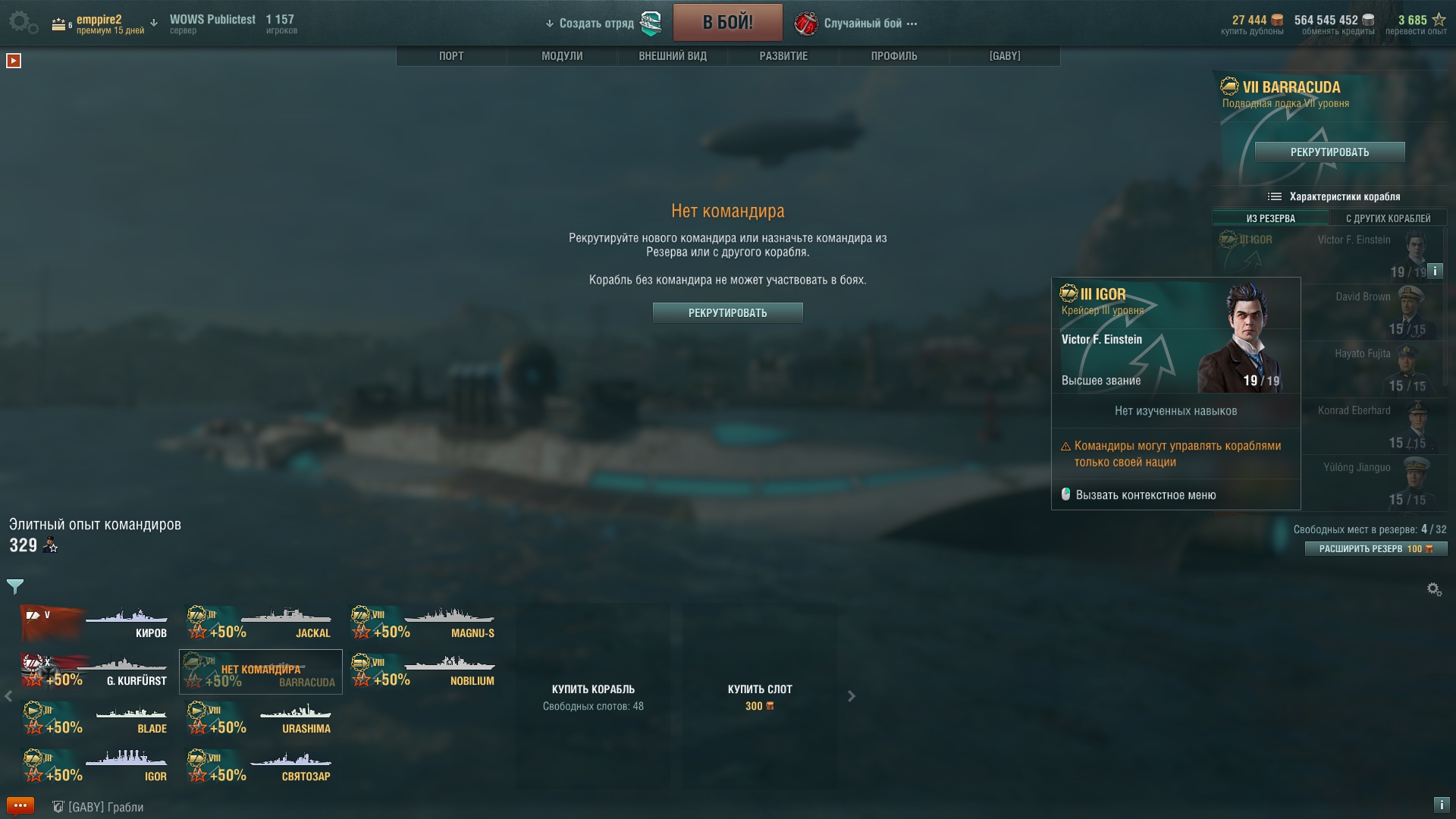This screenshot has height=819, width=1456.
Task: Click the carousel next-page right arrow
Action: click(852, 696)
